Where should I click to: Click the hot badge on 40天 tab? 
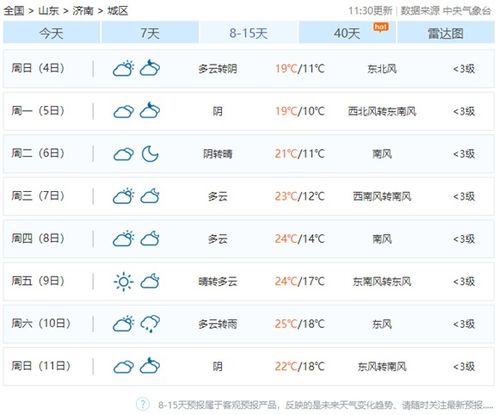click(381, 27)
